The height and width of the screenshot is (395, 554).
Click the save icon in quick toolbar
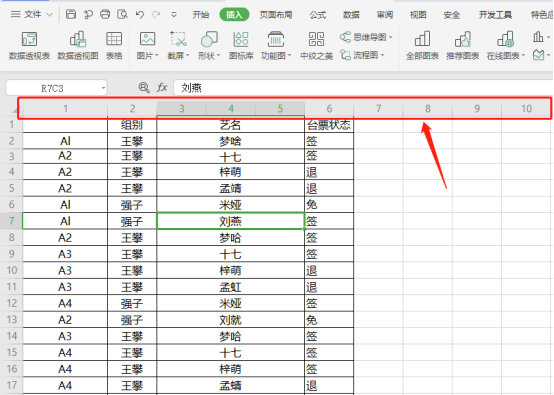pos(71,14)
